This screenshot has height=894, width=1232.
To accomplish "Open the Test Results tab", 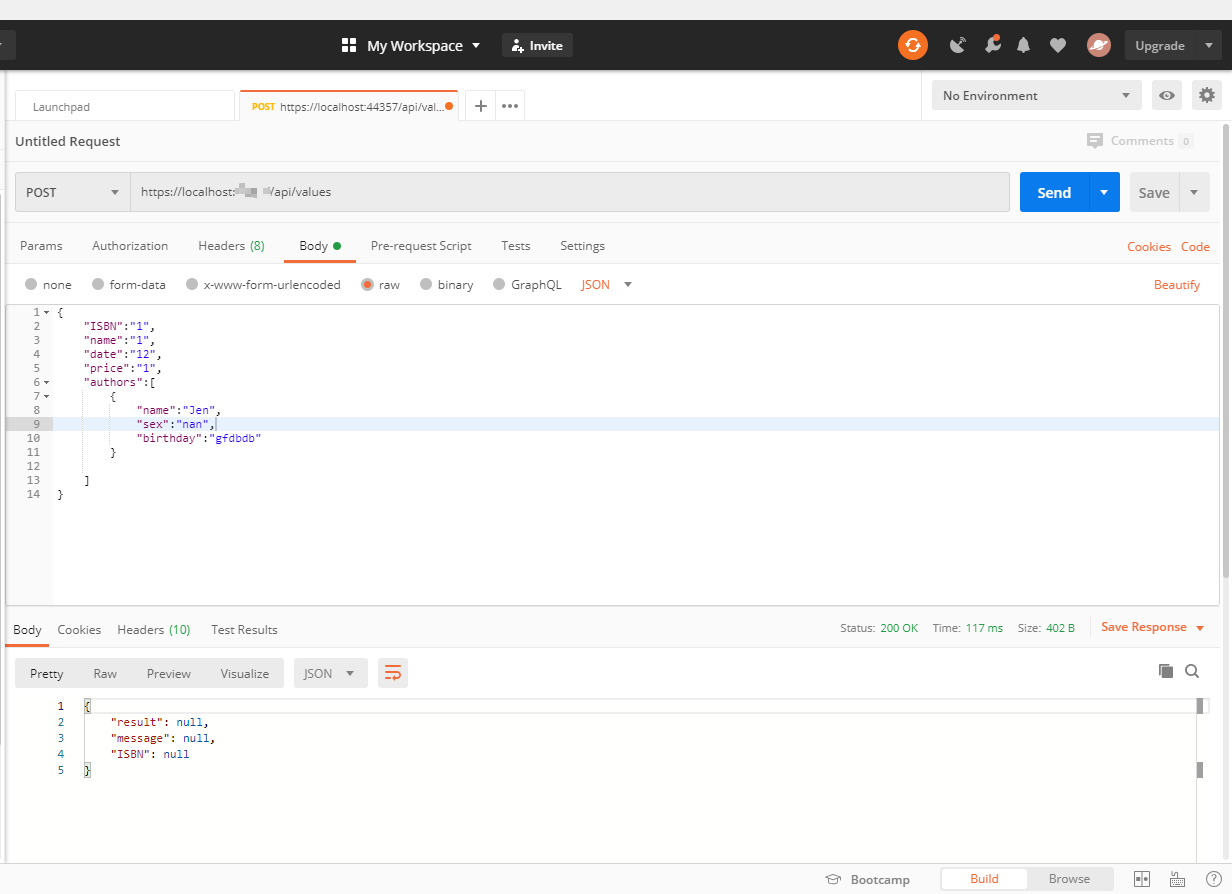I will pyautogui.click(x=244, y=629).
